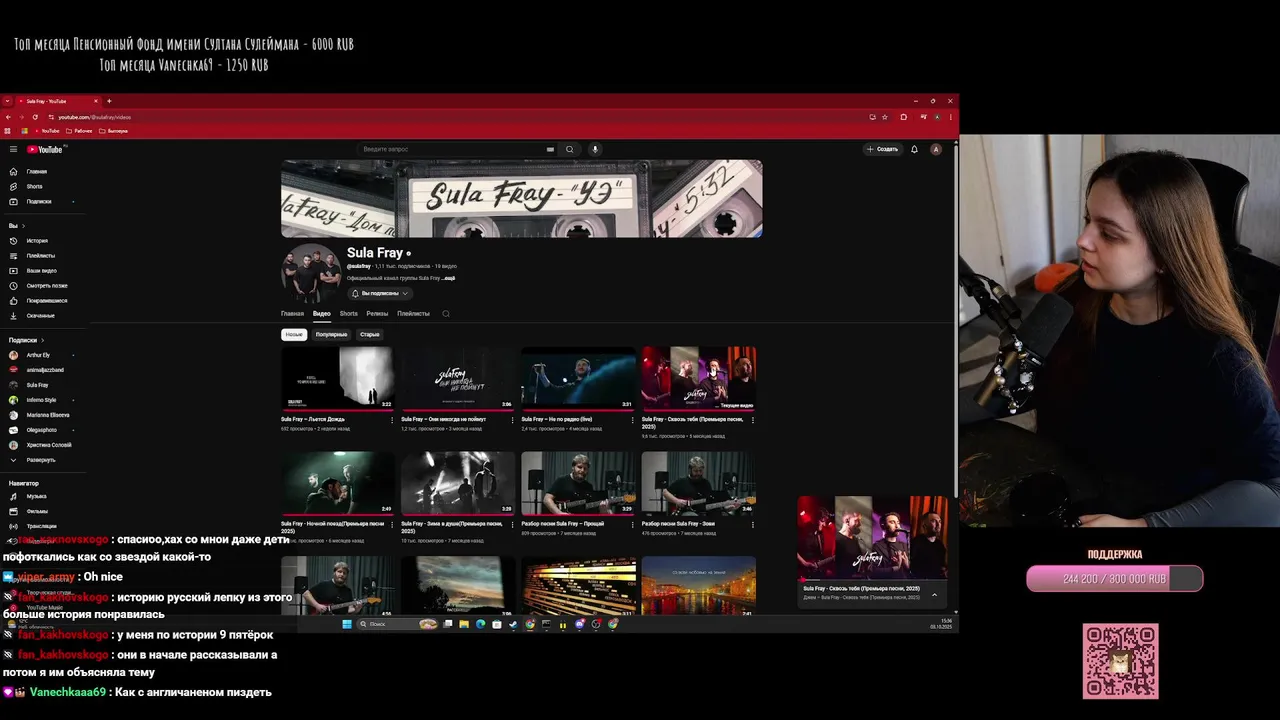
Task: Go to Главная in the sidebar
Action: (36, 171)
